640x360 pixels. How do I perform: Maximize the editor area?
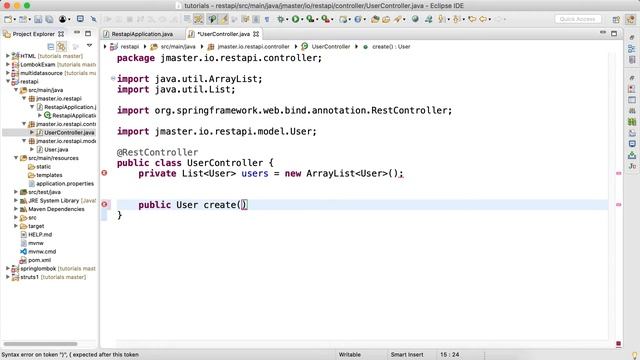coord(614,33)
